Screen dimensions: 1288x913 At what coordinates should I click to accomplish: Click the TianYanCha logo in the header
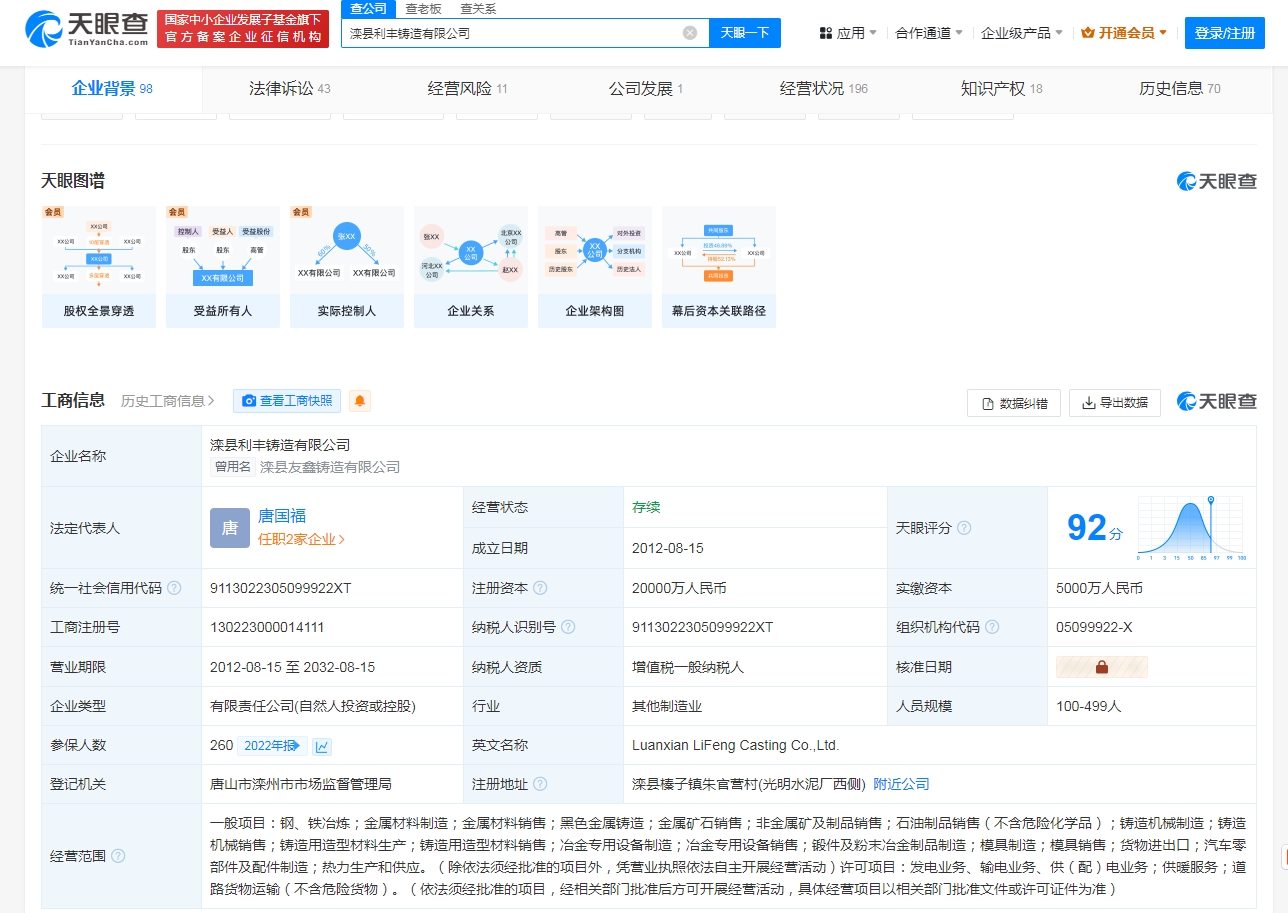[87, 29]
